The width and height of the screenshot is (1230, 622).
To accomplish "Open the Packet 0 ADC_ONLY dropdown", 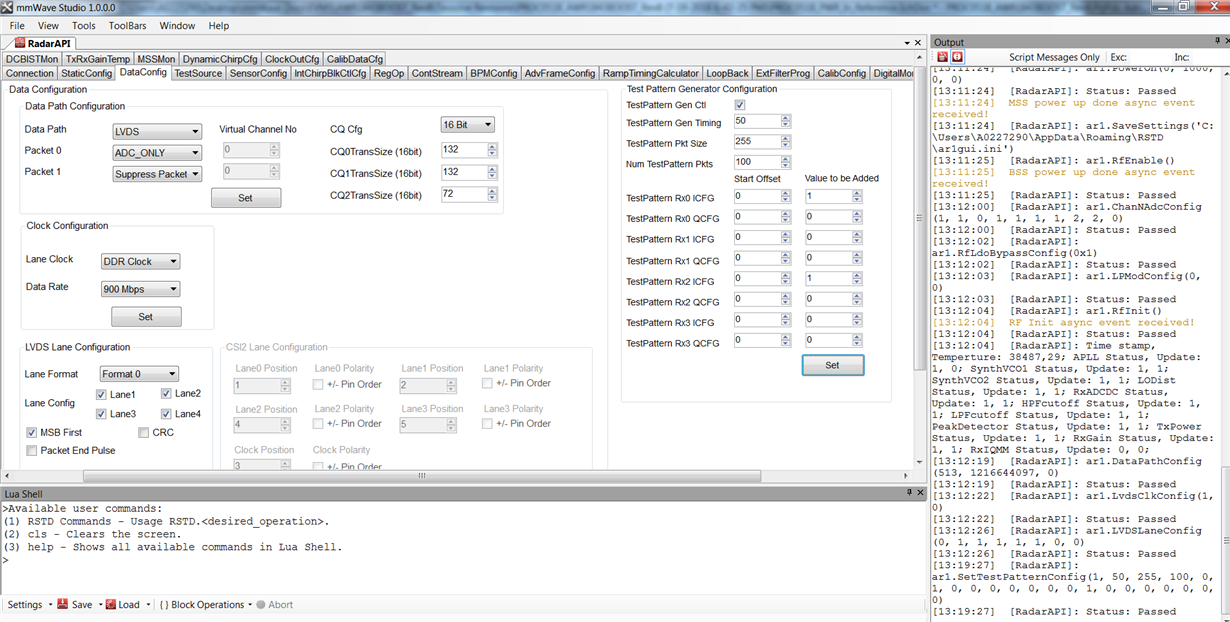I will [157, 153].
